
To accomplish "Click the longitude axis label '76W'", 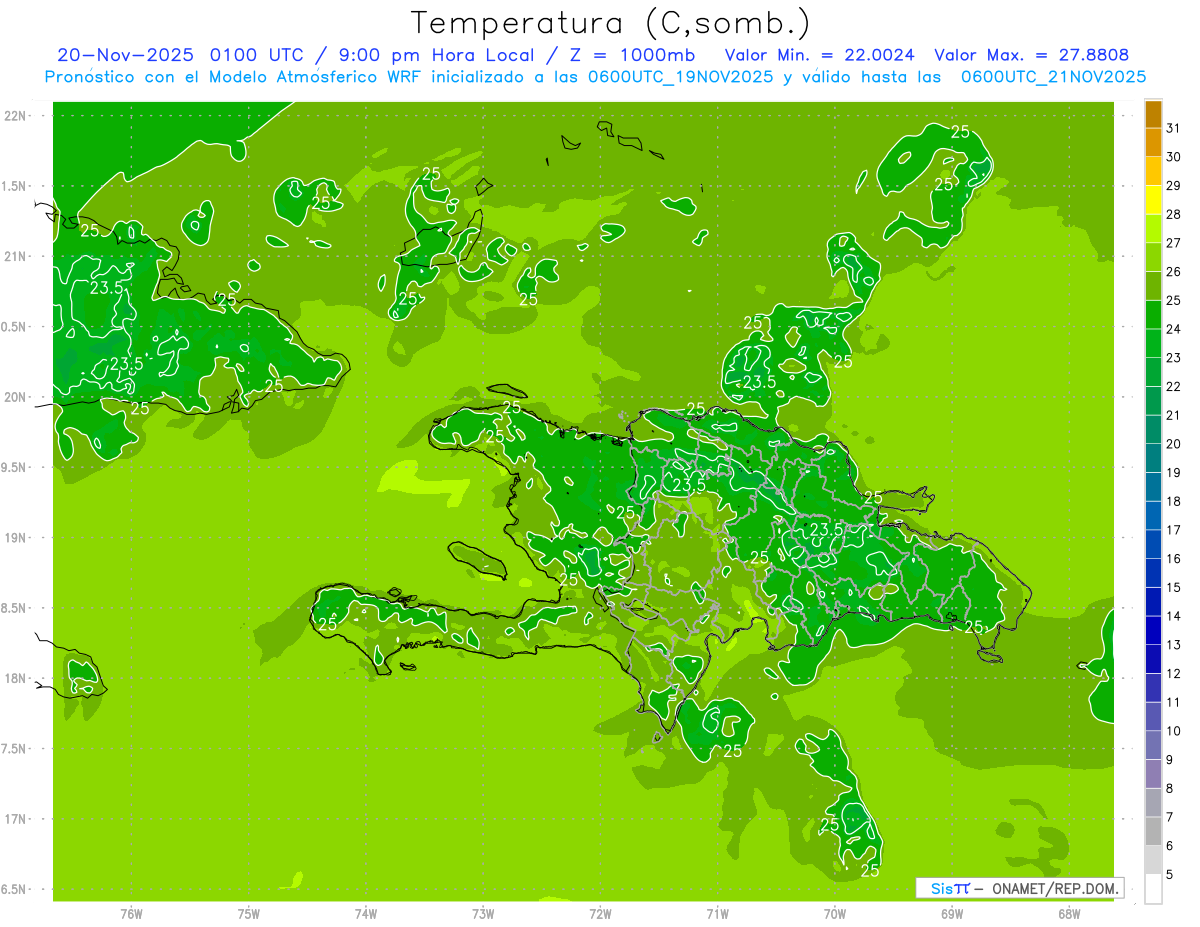I will tap(131, 913).
